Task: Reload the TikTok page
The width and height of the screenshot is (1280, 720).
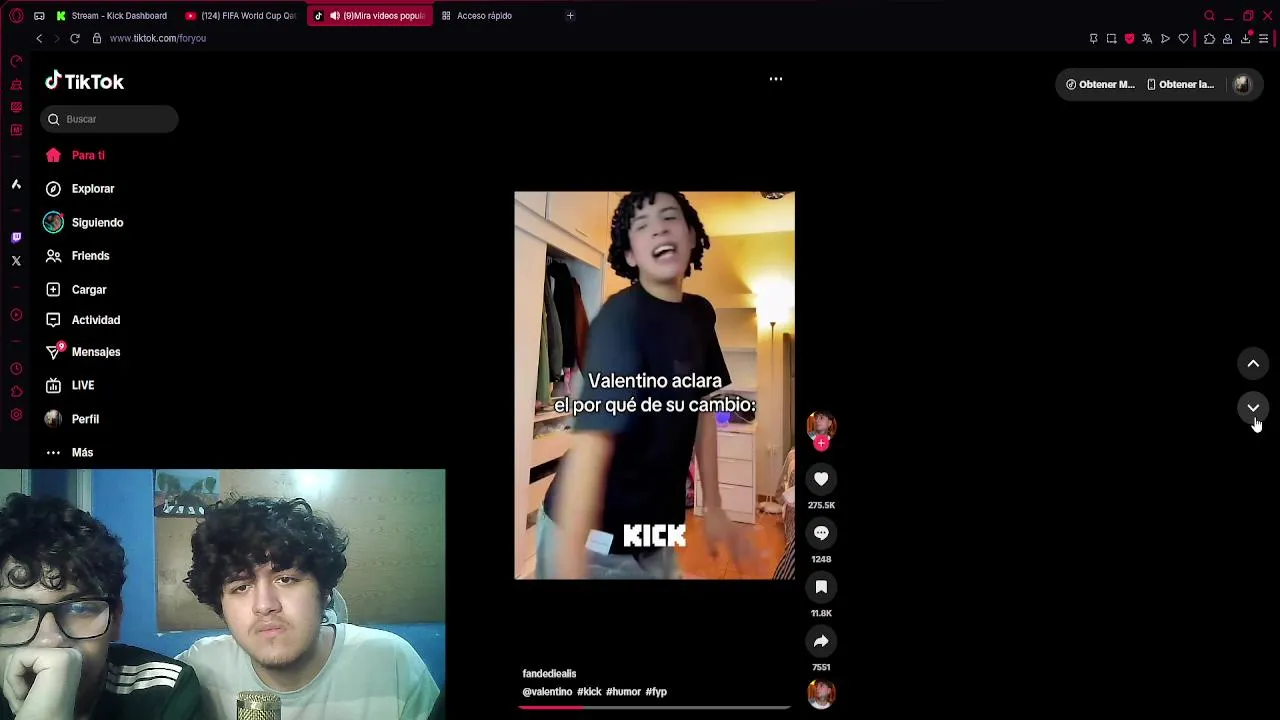Action: click(75, 38)
